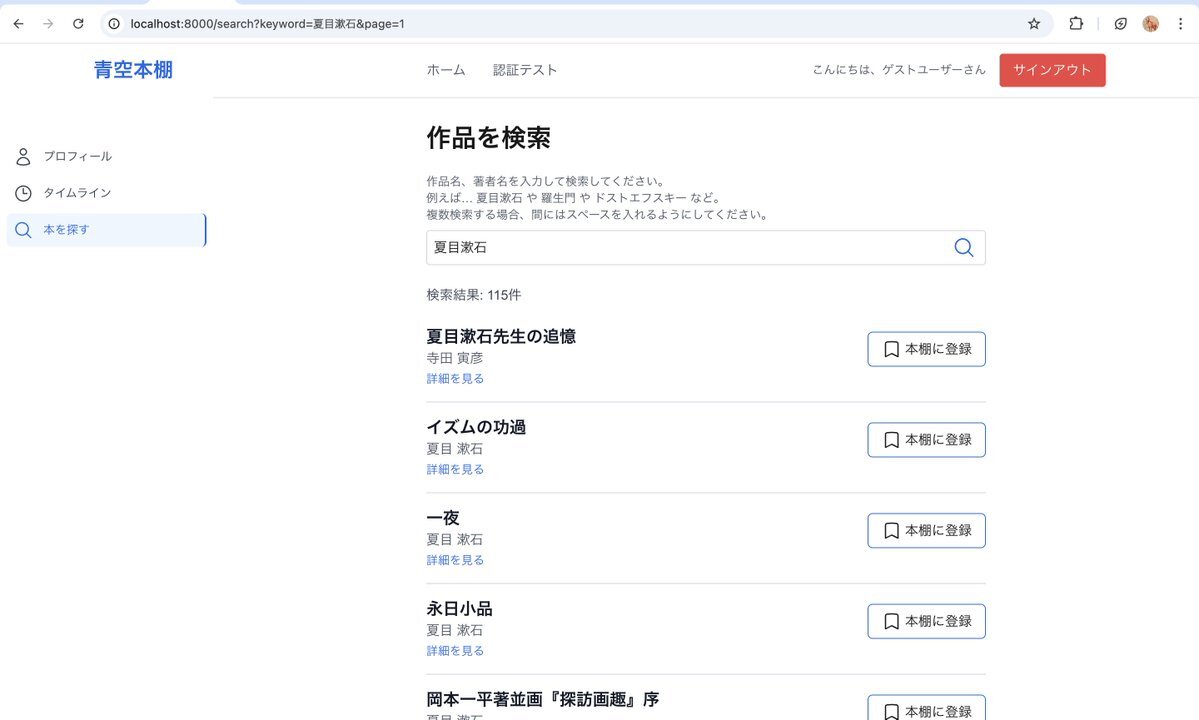Reload the page using the browser refresh icon
Image resolution: width=1199 pixels, height=720 pixels.
tap(78, 24)
